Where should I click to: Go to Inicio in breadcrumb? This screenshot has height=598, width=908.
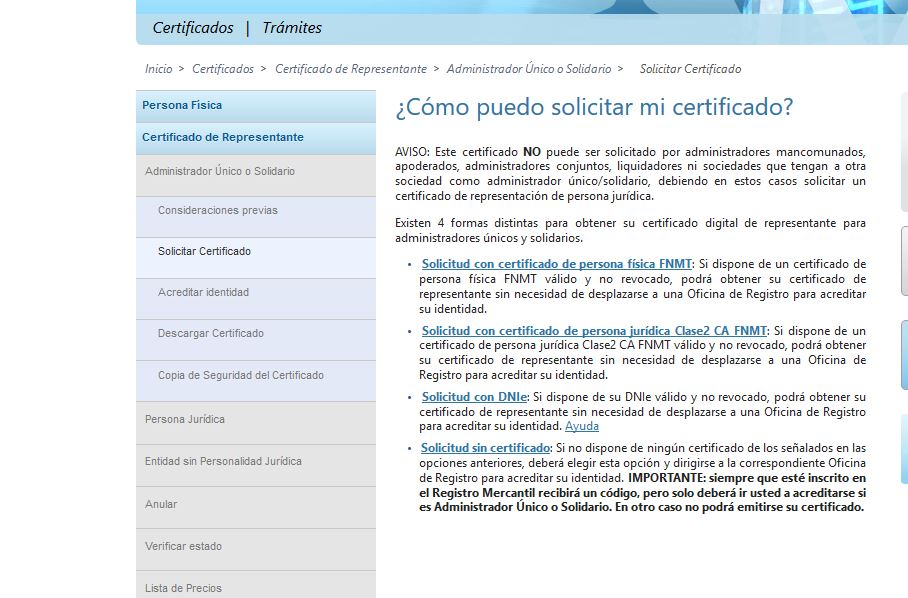click(158, 69)
